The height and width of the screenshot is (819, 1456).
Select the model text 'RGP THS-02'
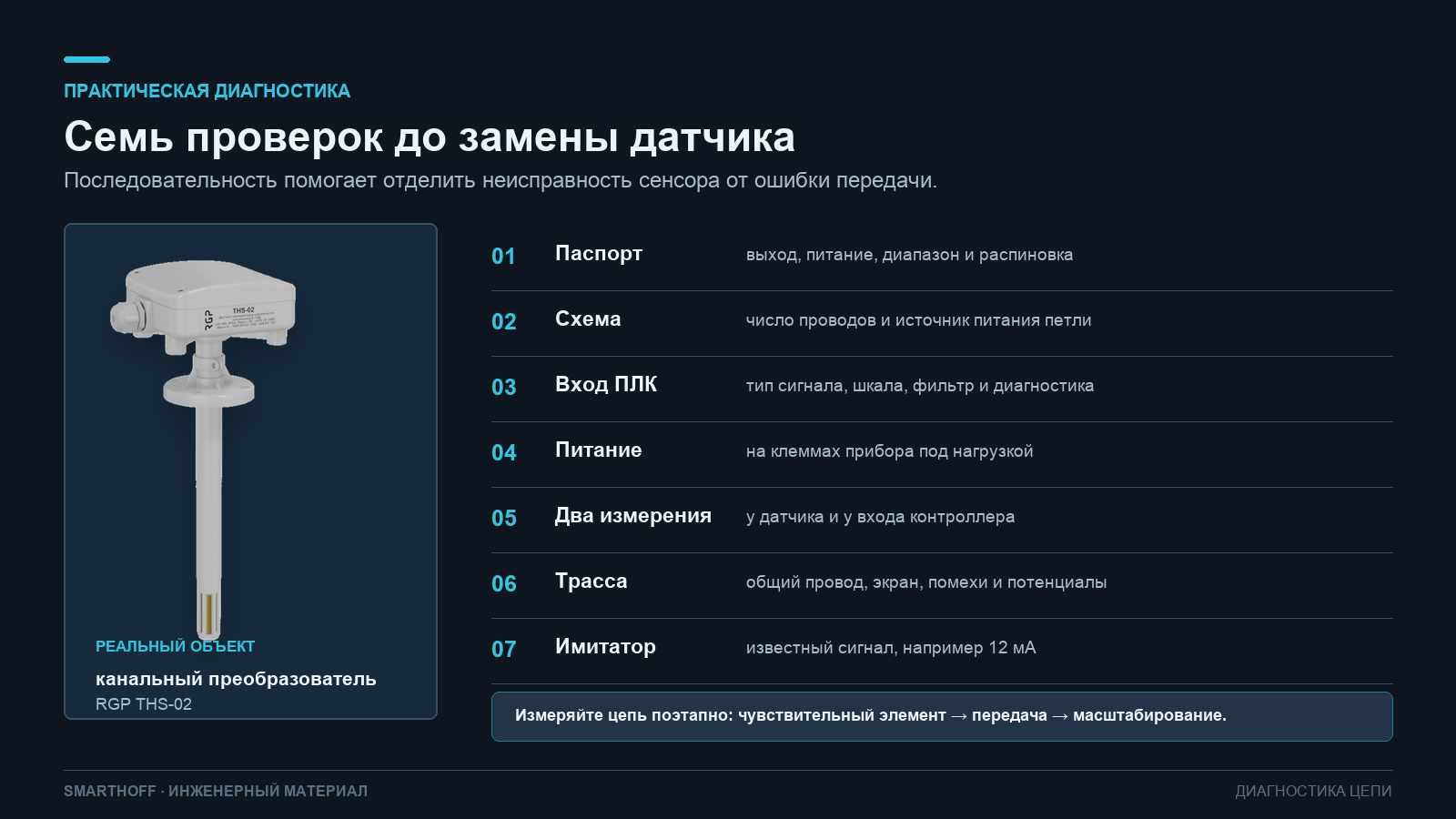coord(144,704)
